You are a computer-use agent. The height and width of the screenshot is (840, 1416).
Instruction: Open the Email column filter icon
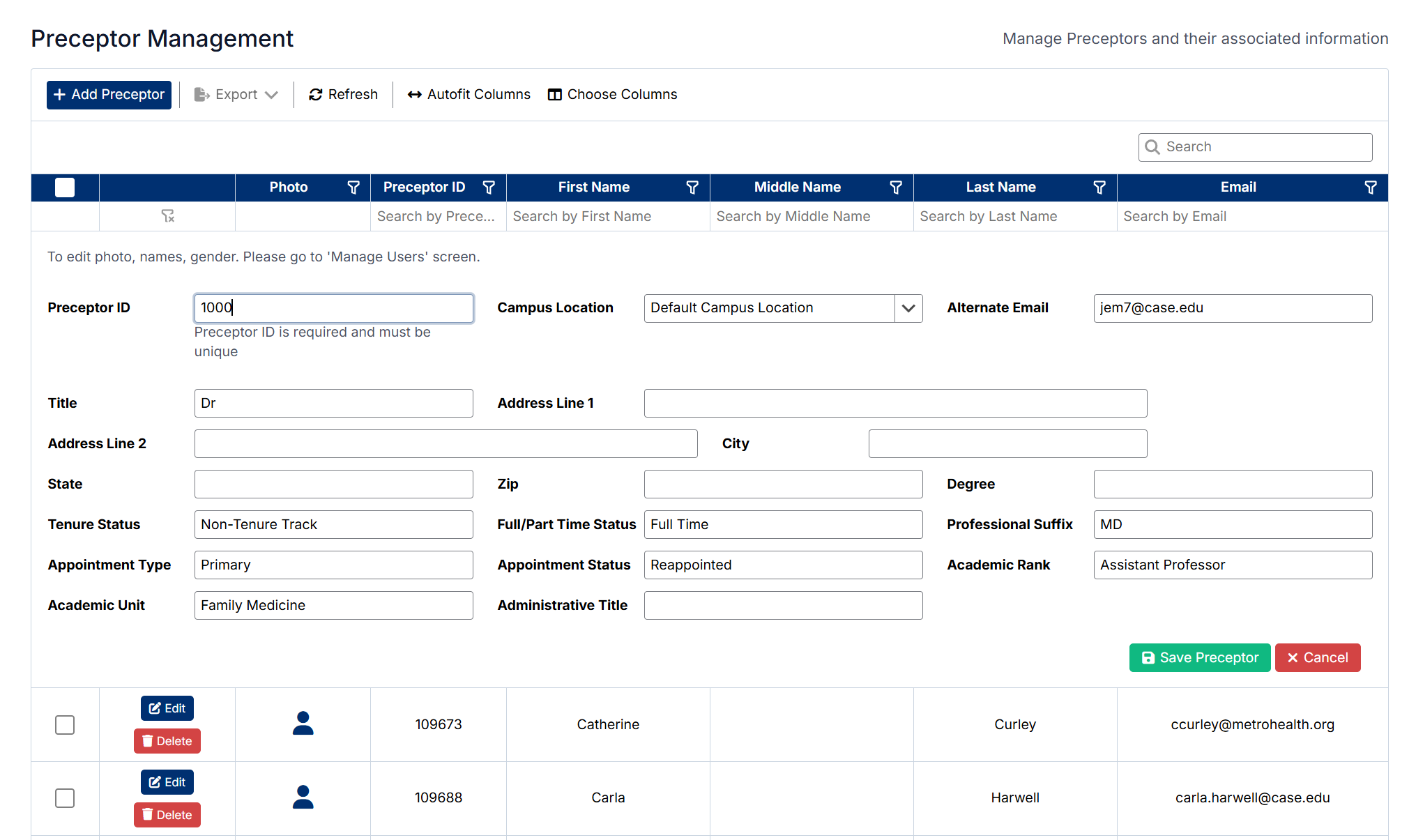pos(1370,188)
